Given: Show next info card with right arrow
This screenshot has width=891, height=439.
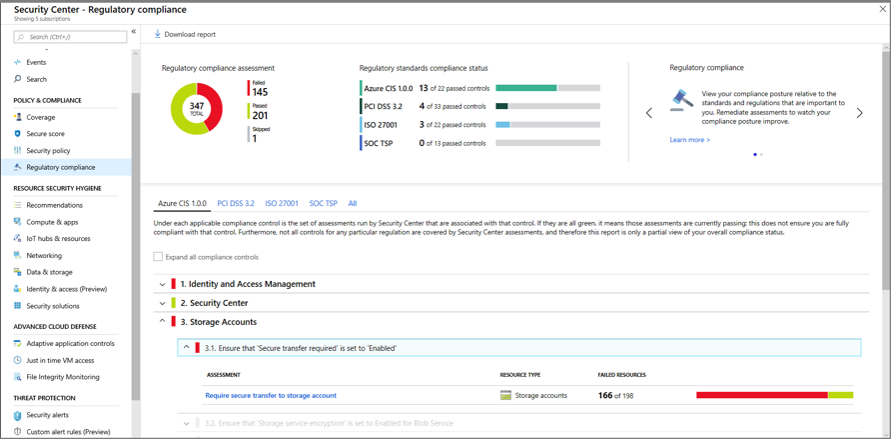Looking at the screenshot, I should 859,113.
